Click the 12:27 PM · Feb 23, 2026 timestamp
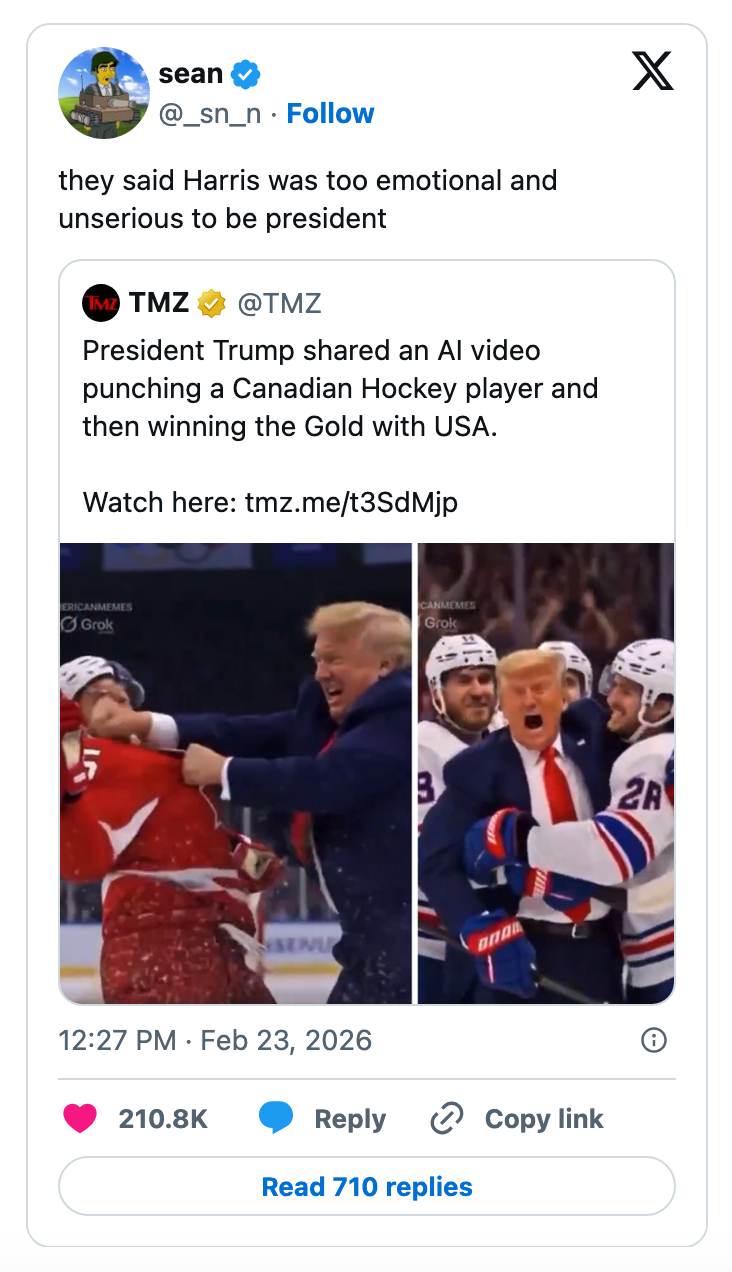Viewport: 732px width, 1272px height. (x=215, y=1040)
